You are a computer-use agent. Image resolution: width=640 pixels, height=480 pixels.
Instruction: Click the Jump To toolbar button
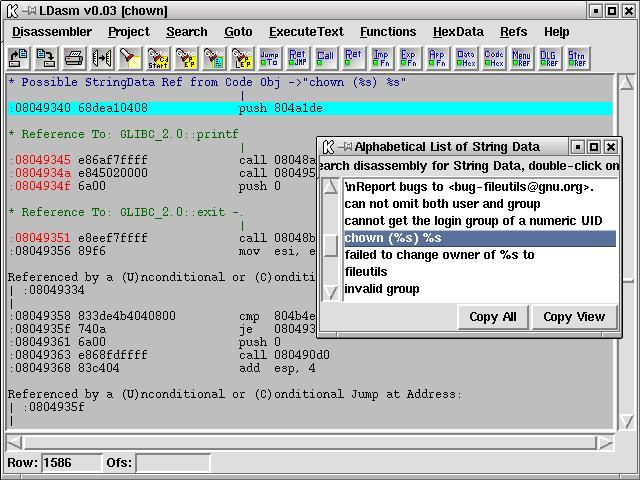(269, 58)
